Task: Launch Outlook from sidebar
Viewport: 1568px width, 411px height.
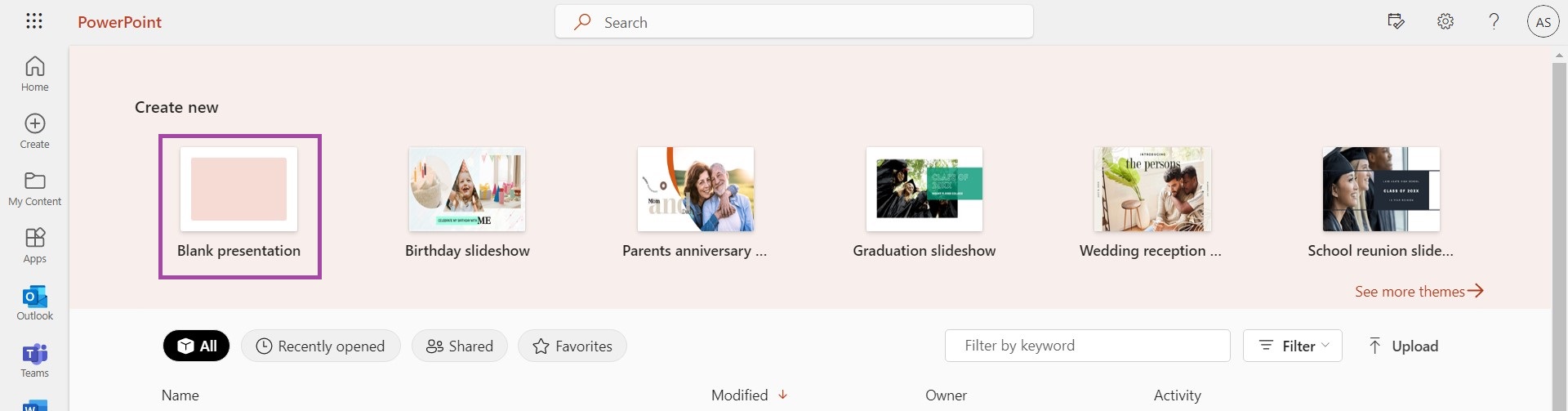Action: pos(34,302)
